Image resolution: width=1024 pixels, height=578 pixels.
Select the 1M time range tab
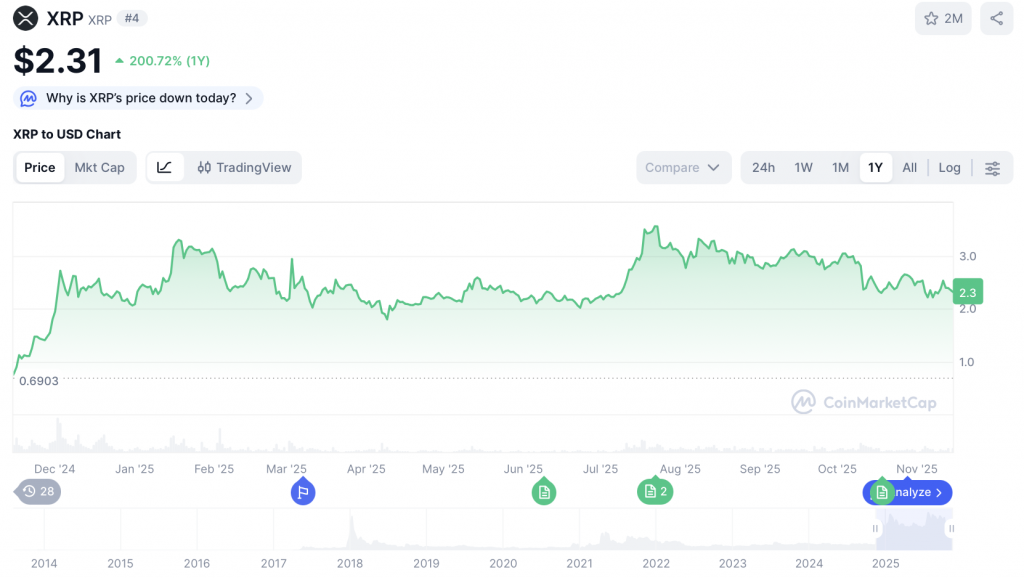tap(840, 168)
